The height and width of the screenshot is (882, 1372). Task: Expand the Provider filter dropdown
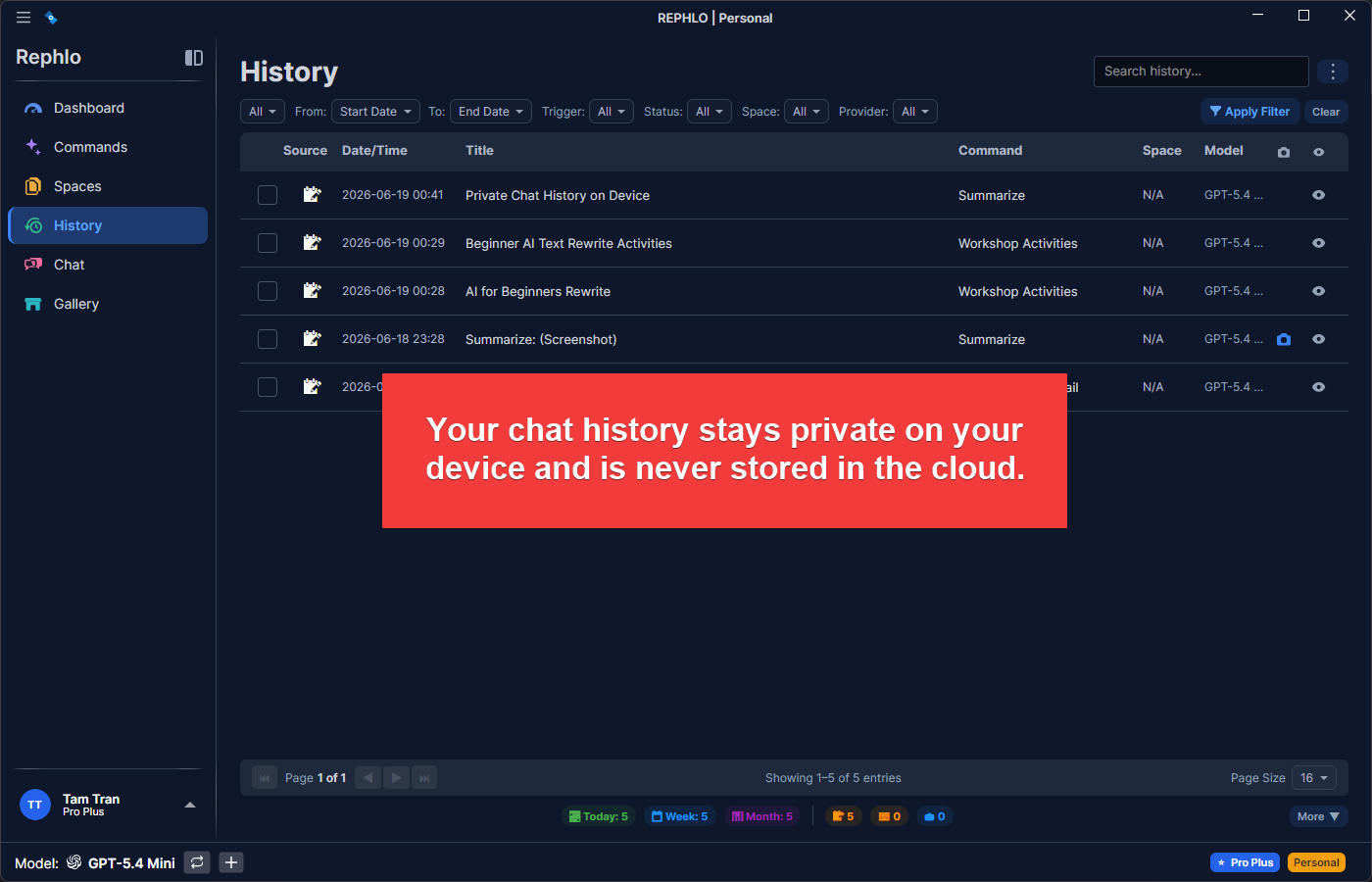915,112
